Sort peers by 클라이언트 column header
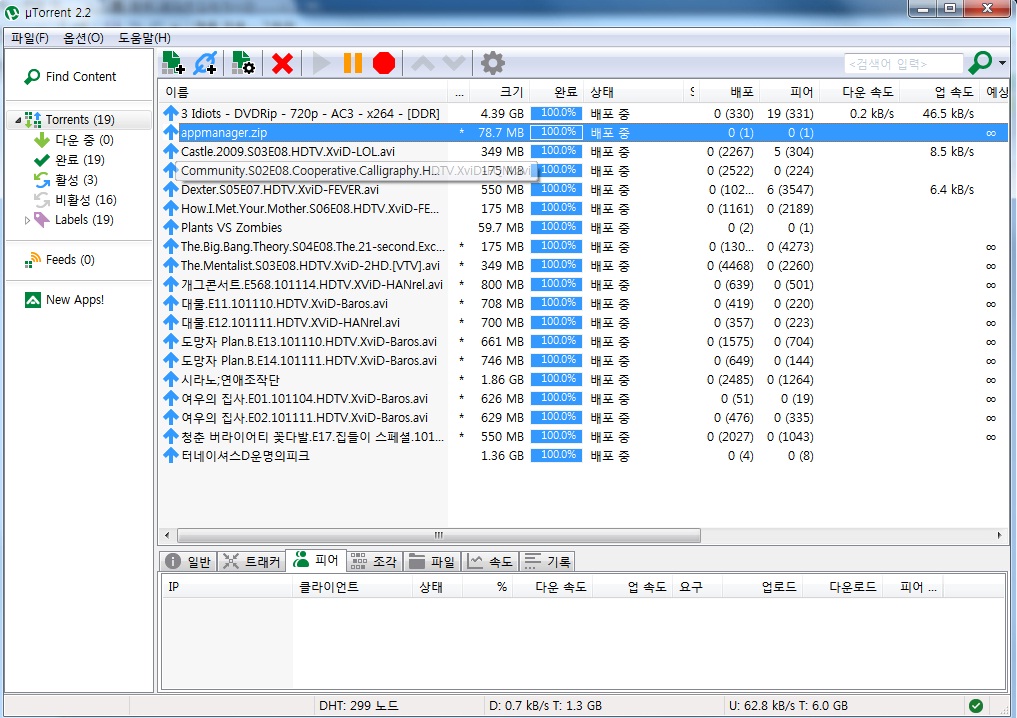This screenshot has width=1017, height=718. (352, 587)
